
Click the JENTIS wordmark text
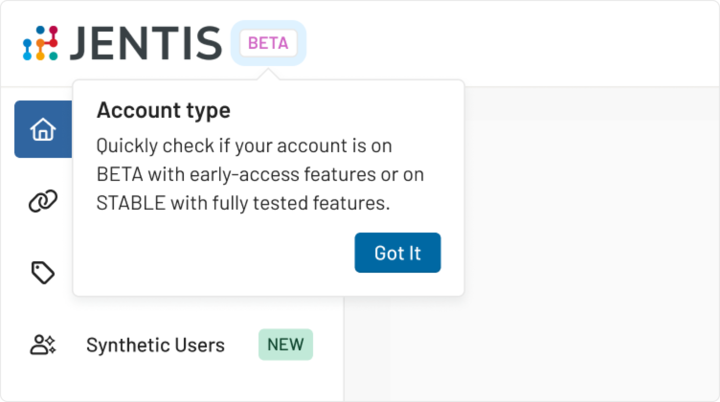pos(146,43)
